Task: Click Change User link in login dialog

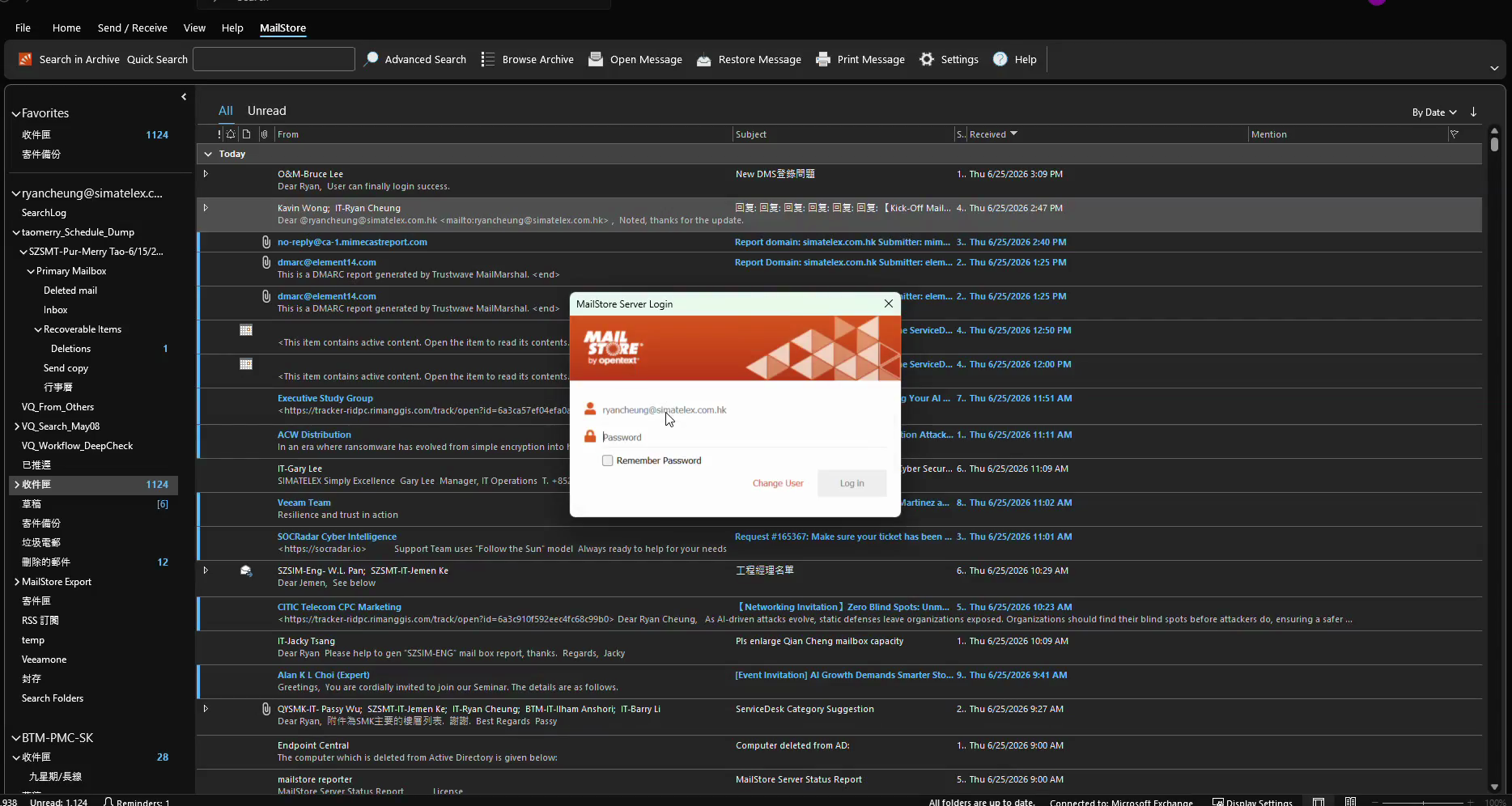Action: [x=778, y=483]
